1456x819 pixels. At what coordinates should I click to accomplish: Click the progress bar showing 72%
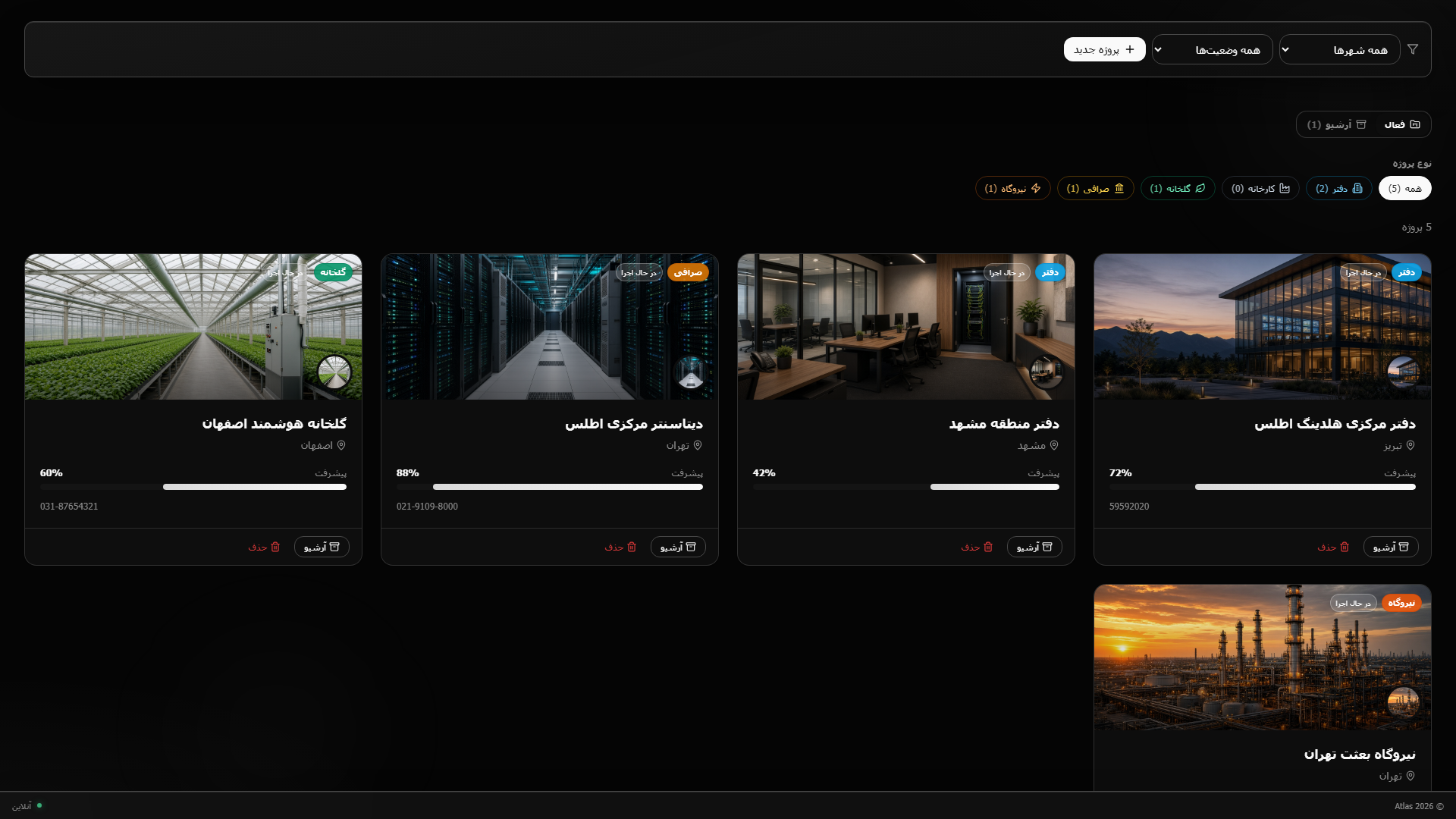click(1263, 487)
